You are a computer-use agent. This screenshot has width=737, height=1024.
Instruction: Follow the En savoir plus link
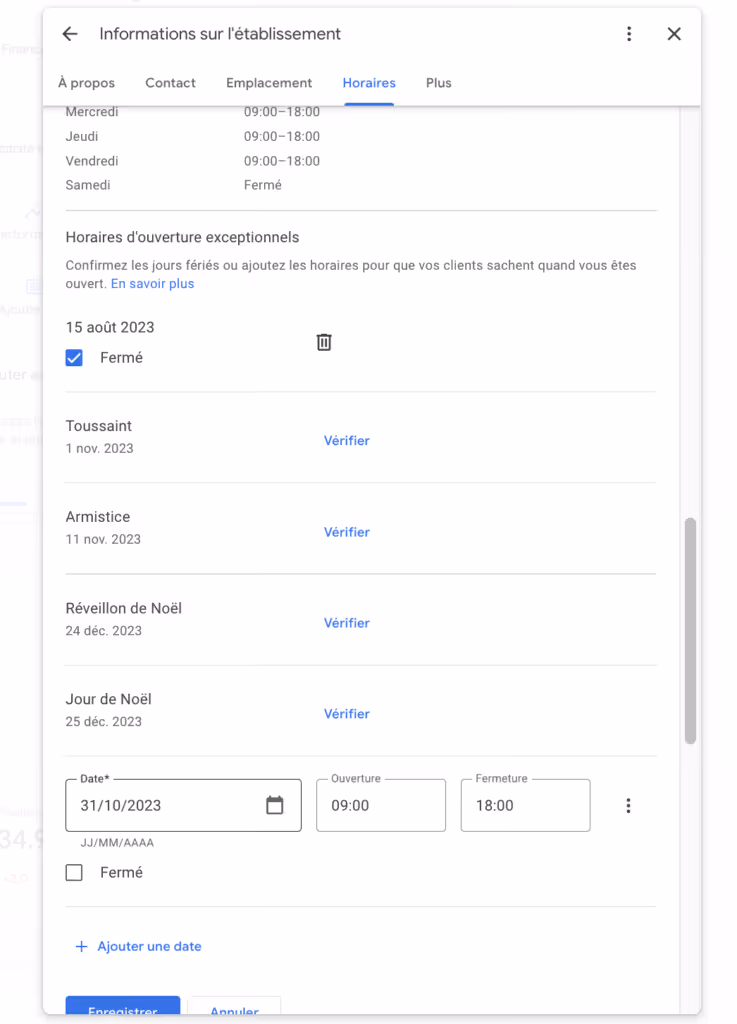pyautogui.click(x=153, y=283)
